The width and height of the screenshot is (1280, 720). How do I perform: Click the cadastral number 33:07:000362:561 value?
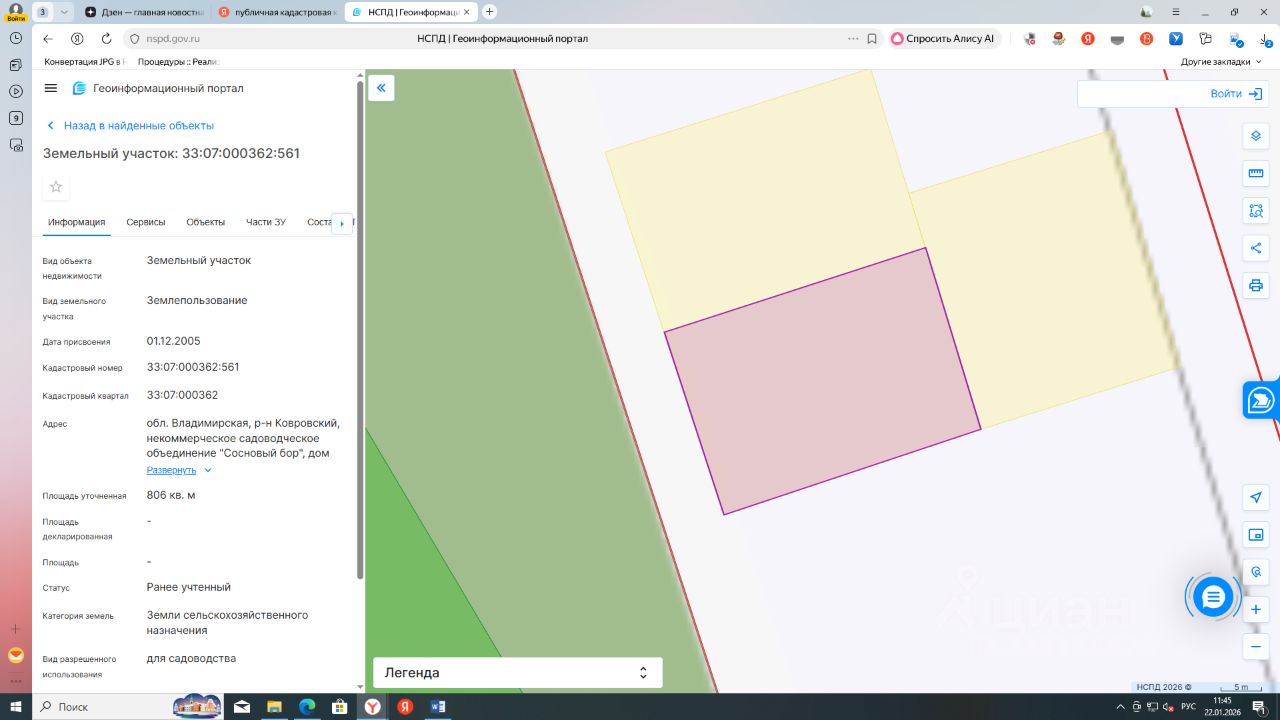pos(193,367)
